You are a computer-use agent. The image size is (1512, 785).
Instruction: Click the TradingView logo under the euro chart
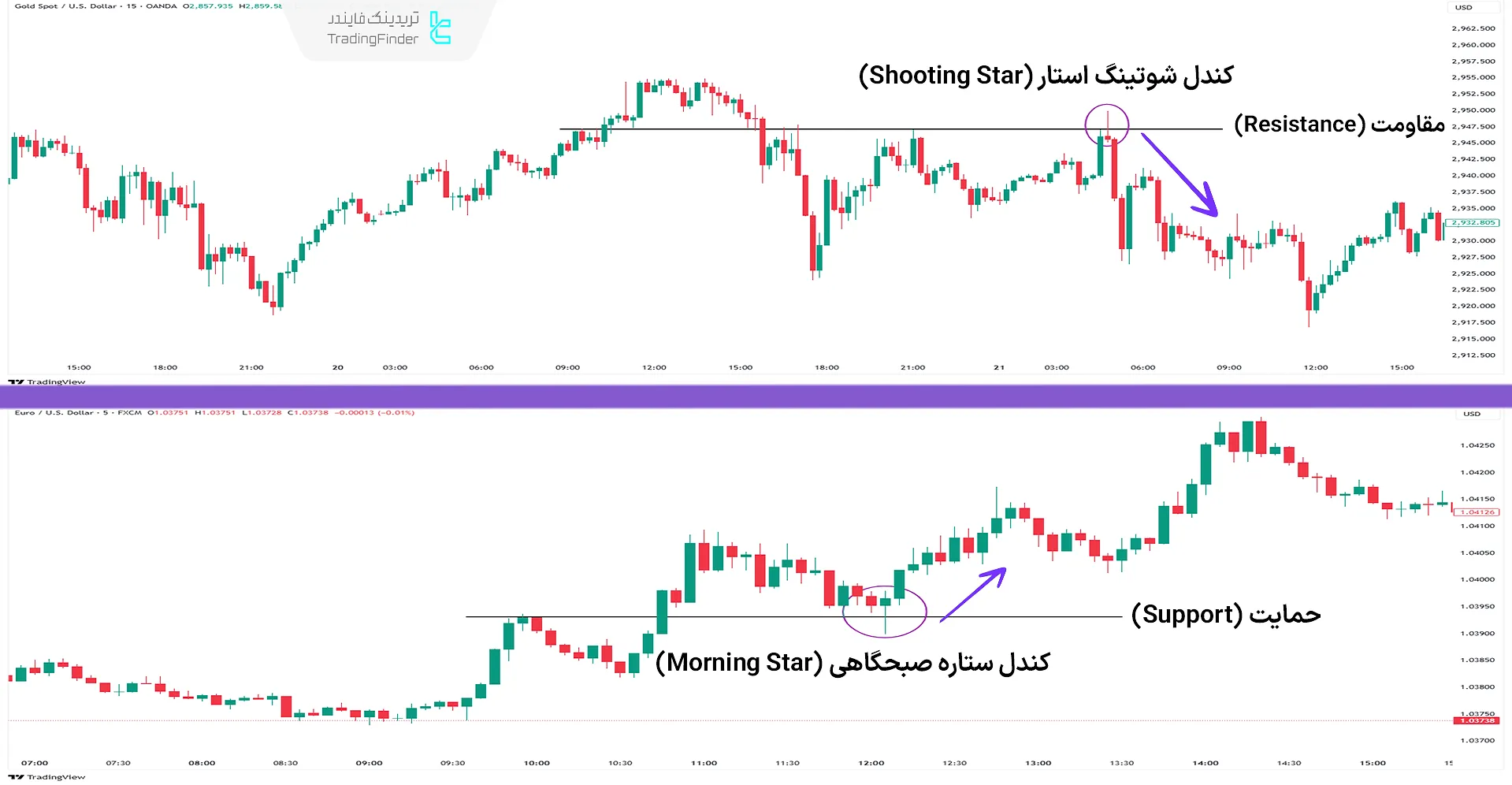point(47,777)
